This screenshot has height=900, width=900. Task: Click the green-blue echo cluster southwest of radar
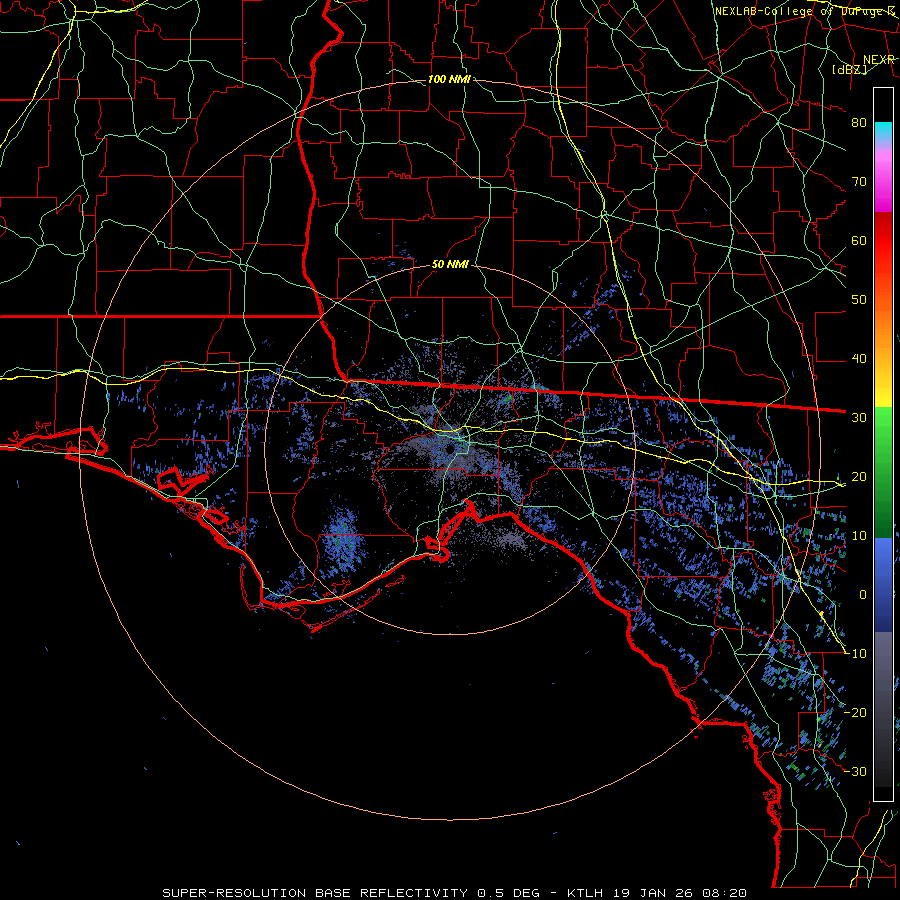(343, 540)
